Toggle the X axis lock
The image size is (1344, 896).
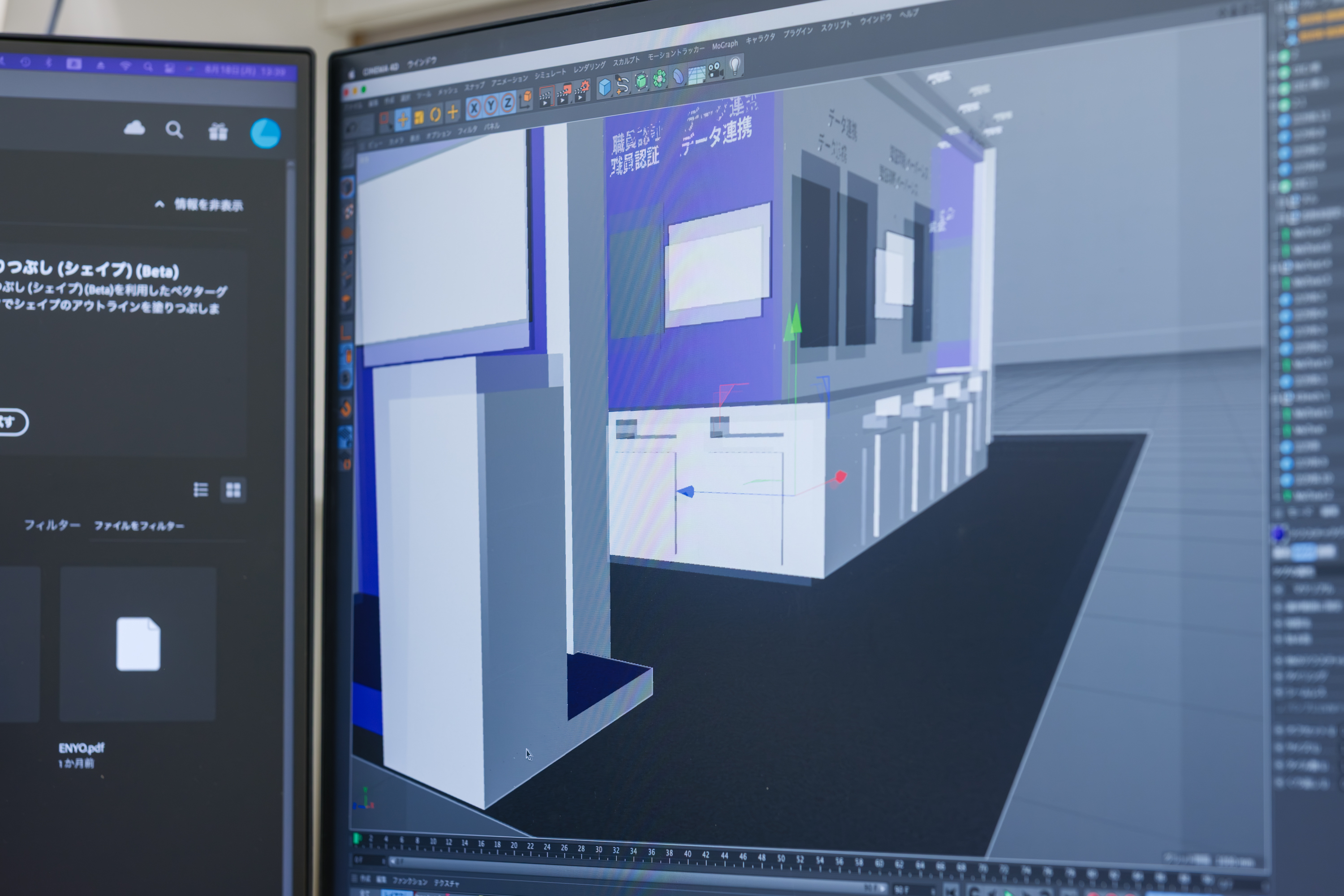[x=474, y=108]
